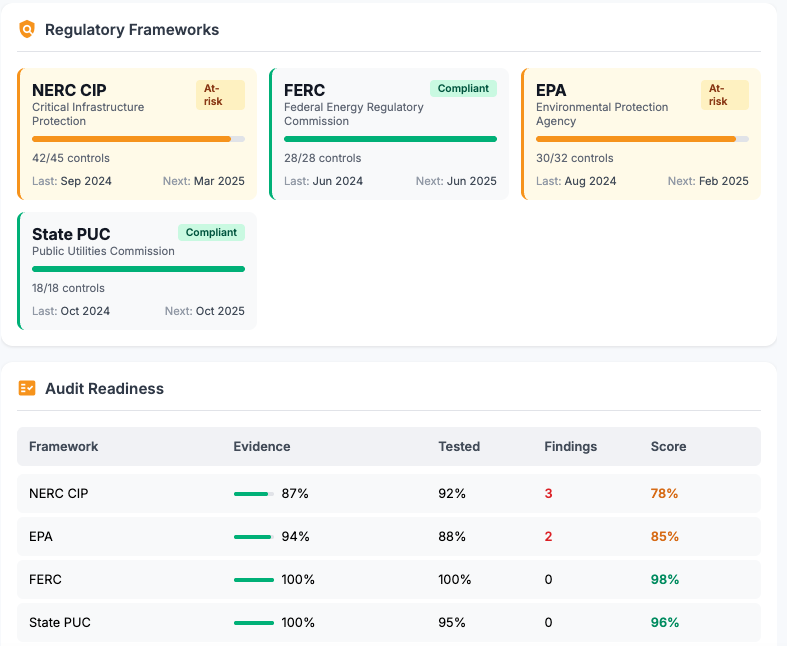This screenshot has width=787, height=646.
Task: Select the FERC row in Audit Readiness
Action: [389, 580]
